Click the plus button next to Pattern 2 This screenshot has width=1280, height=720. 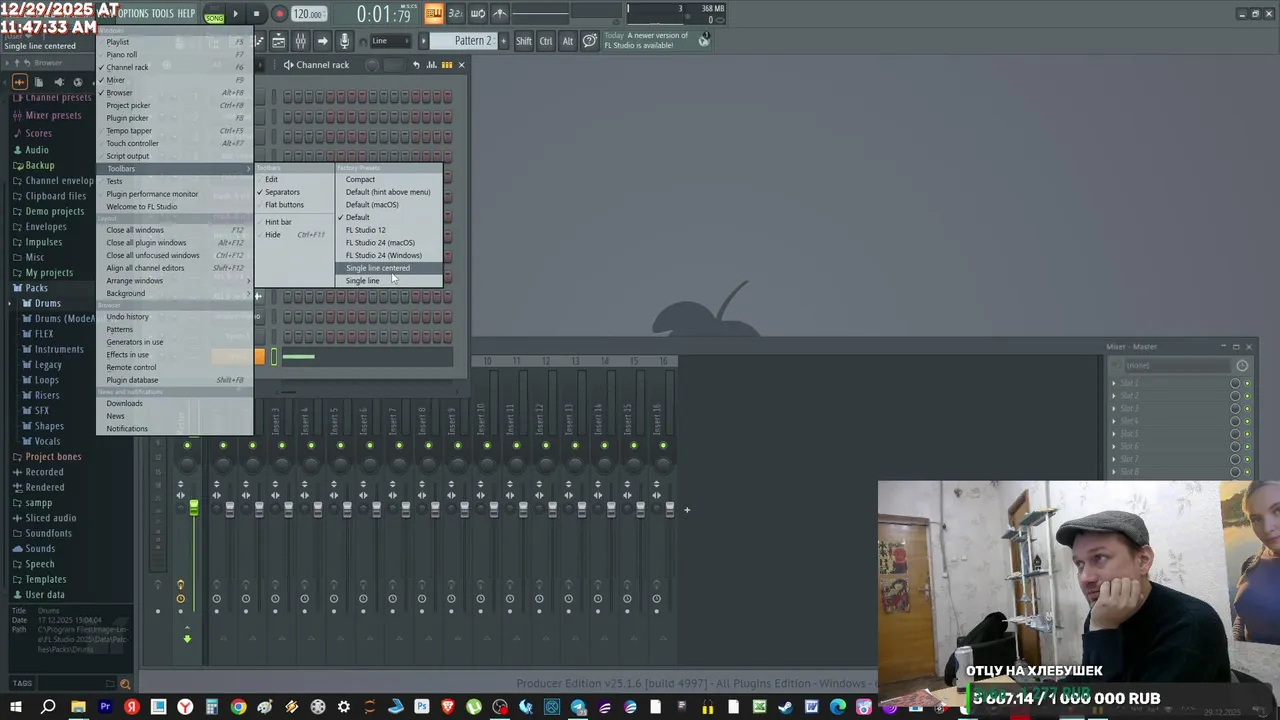[x=503, y=41]
